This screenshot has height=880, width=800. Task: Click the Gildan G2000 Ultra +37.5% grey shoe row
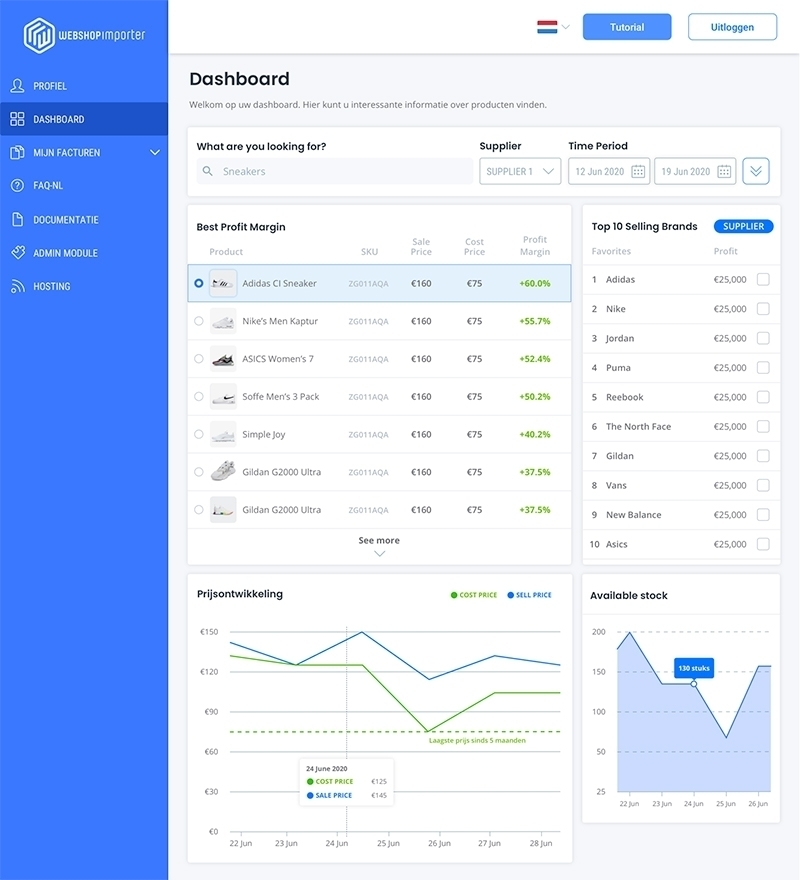(x=380, y=472)
